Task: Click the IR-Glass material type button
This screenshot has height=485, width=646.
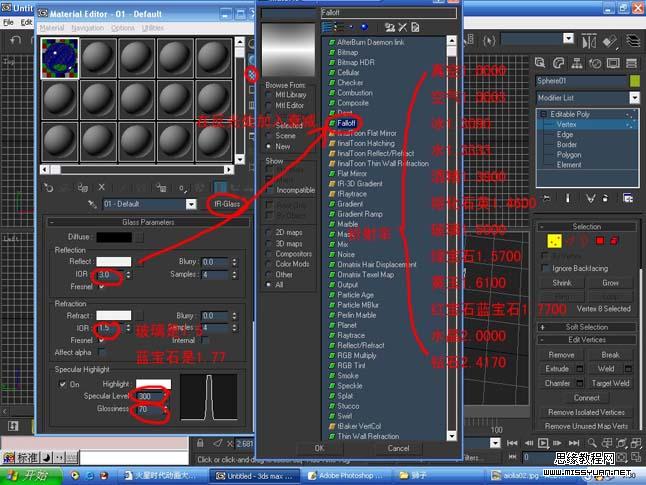Action: click(227, 204)
